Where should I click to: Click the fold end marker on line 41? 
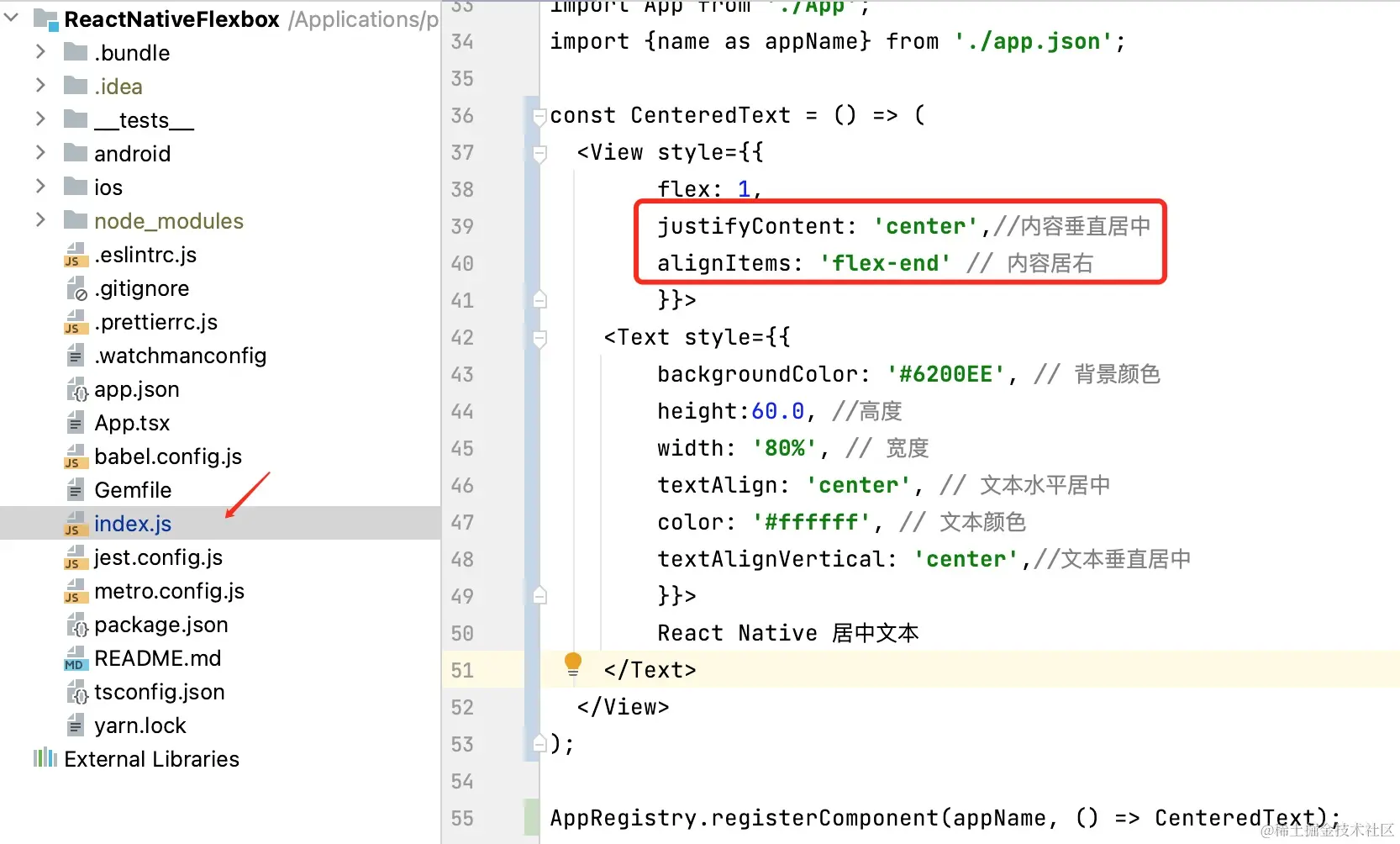[x=540, y=299]
